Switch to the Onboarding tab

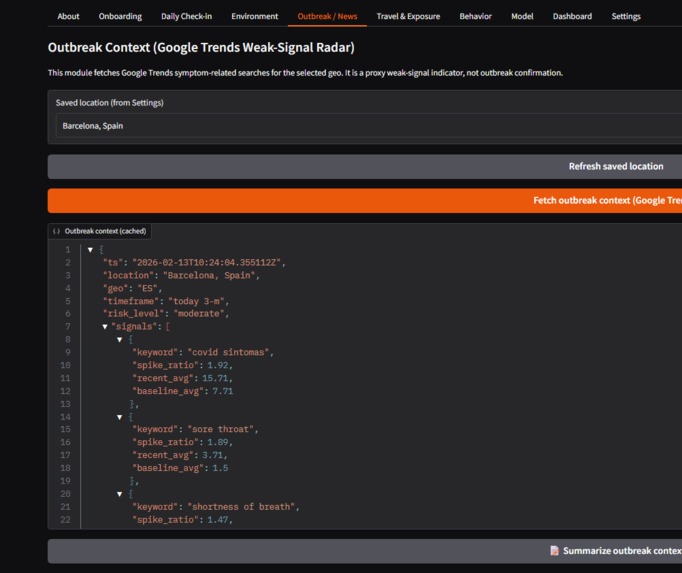click(x=120, y=17)
